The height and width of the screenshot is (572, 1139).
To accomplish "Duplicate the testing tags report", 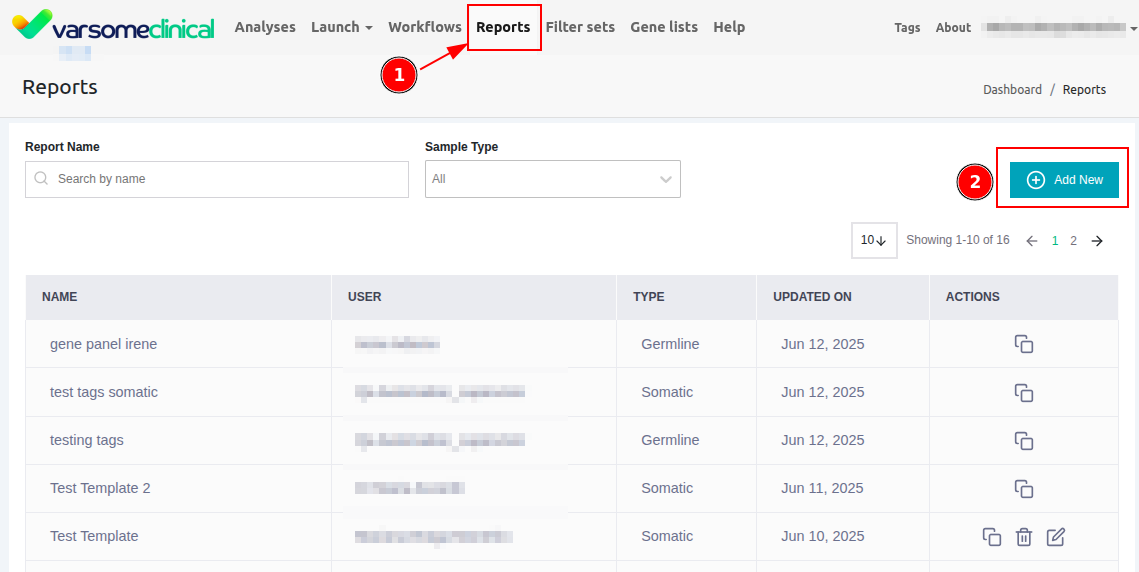I will tap(1023, 440).
